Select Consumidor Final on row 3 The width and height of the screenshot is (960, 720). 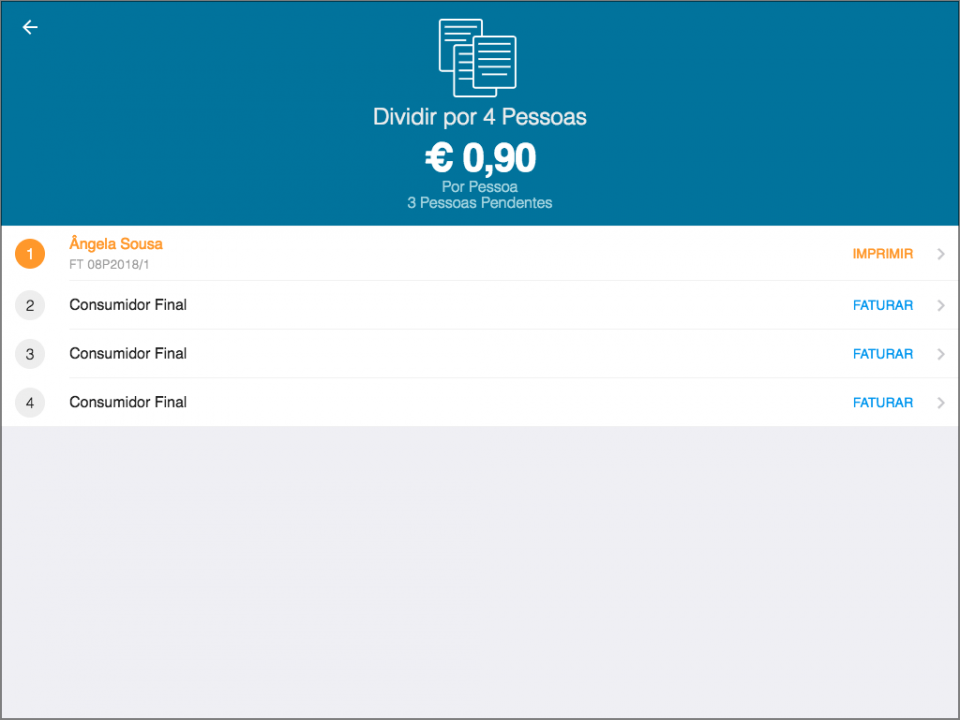128,354
